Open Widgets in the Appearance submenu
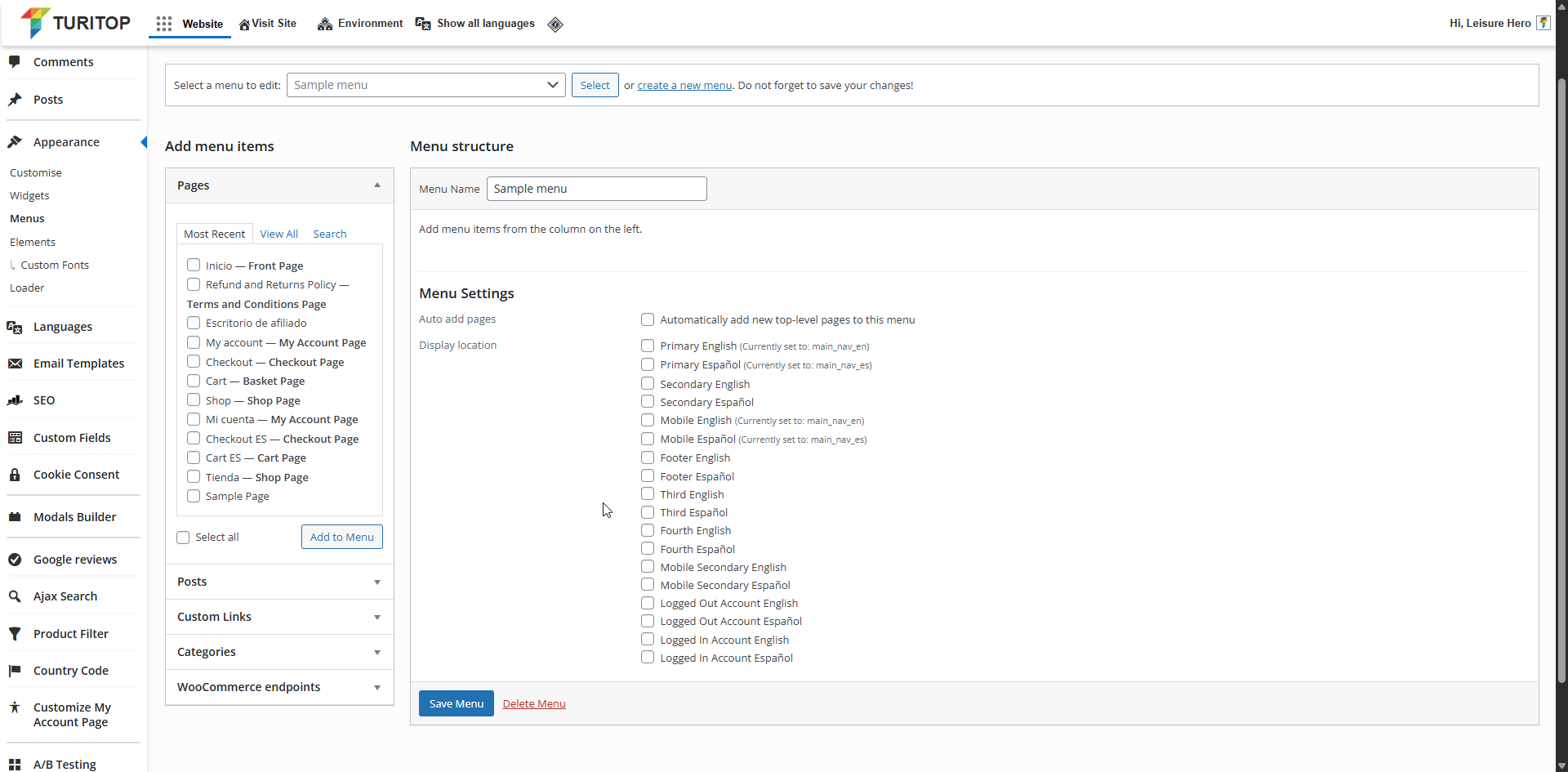Image resolution: width=1568 pixels, height=772 pixels. pyautogui.click(x=29, y=196)
